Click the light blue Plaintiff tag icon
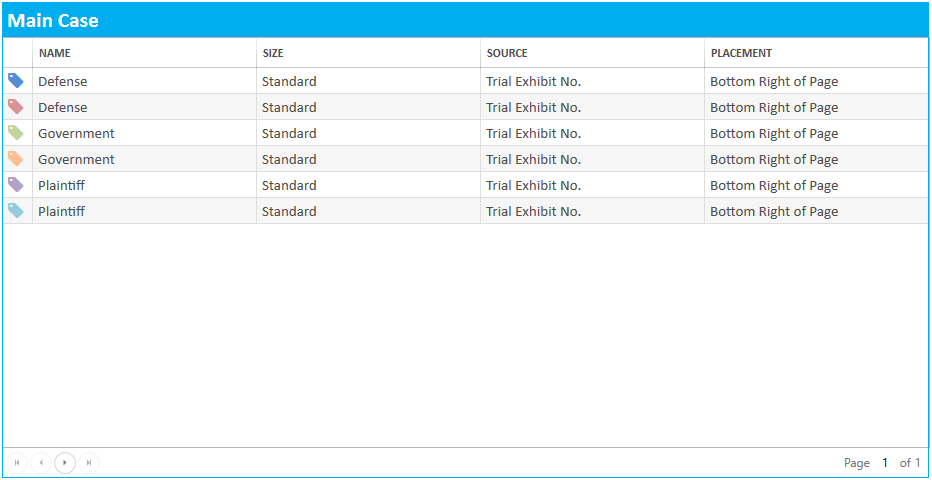 [x=16, y=211]
